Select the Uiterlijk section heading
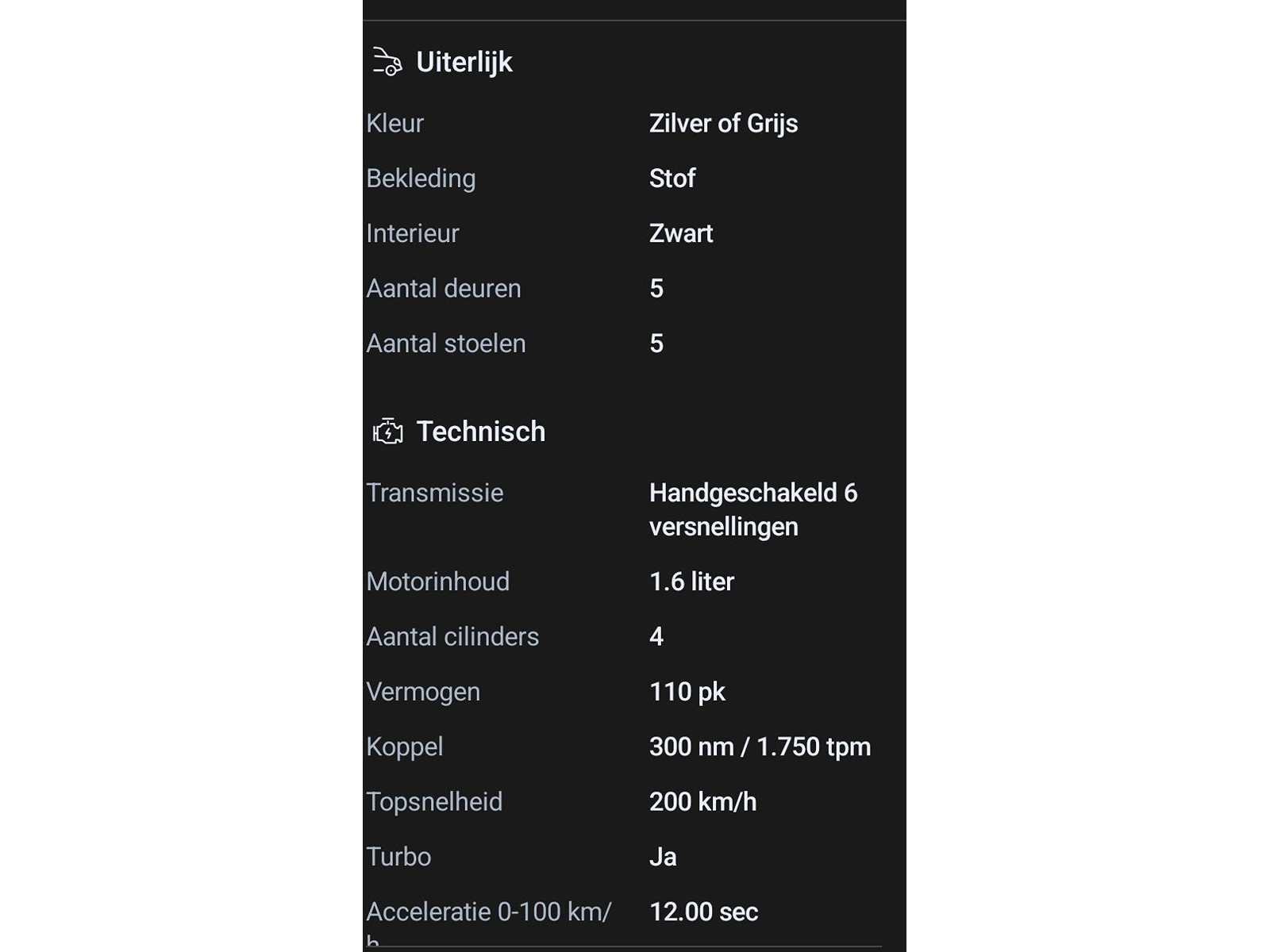 point(464,62)
